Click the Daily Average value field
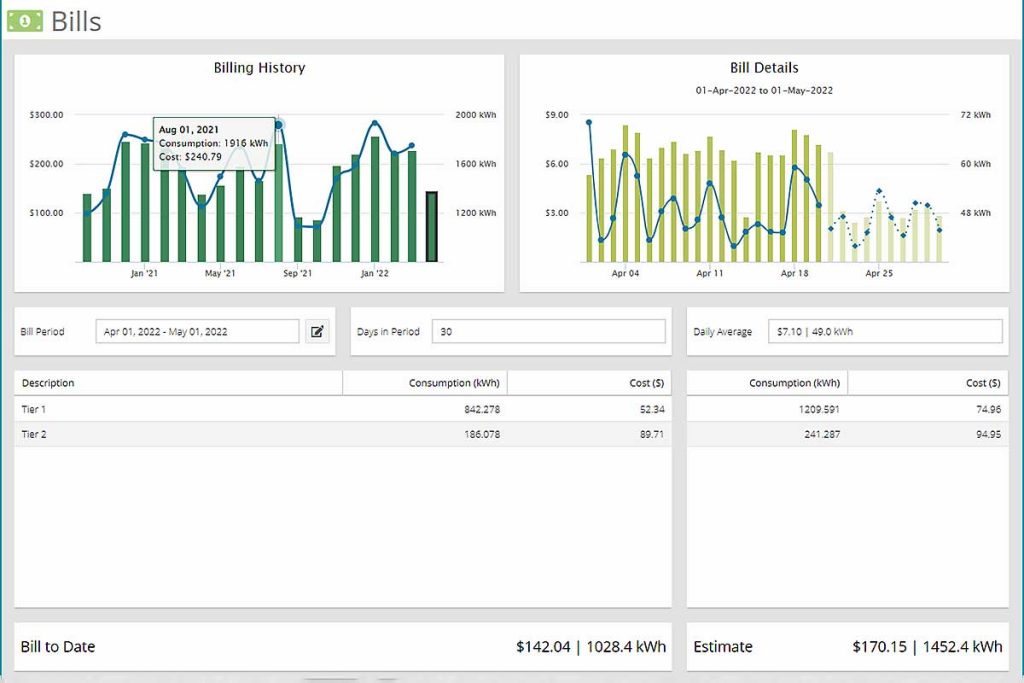Image resolution: width=1024 pixels, height=683 pixels. [885, 330]
